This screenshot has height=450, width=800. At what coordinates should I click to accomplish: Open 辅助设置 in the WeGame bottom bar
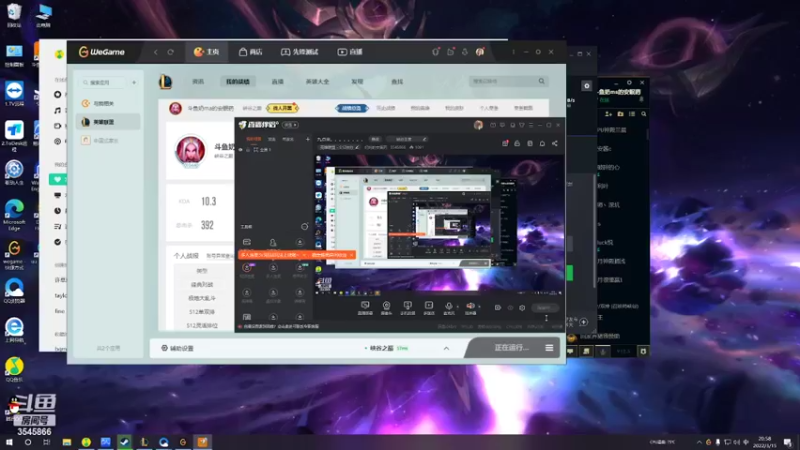pyautogui.click(x=178, y=348)
